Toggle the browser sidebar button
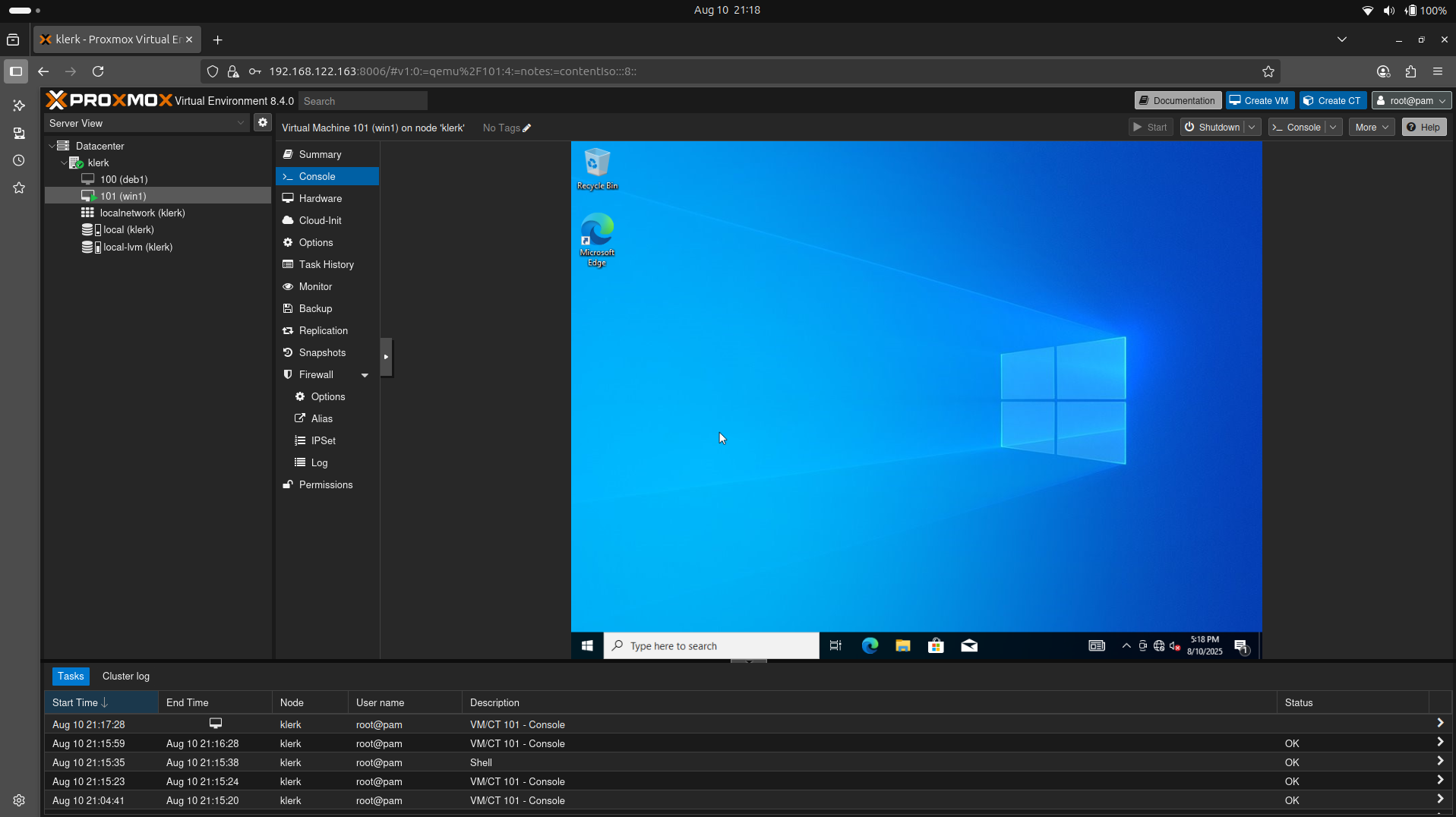Screen dimensions: 1456x817 [x=16, y=71]
